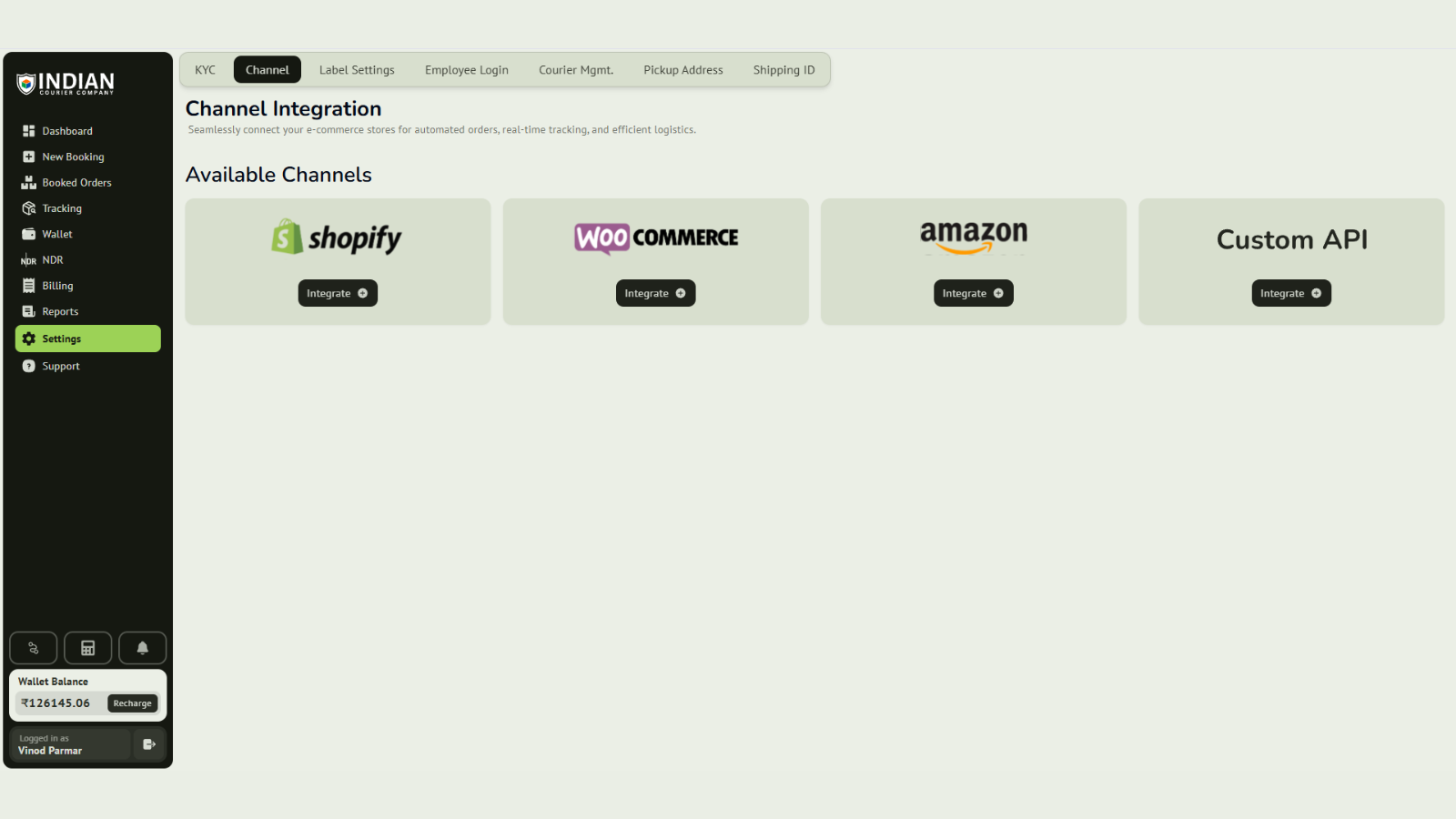1456x819 pixels.
Task: Click the route path icon button
Action: [x=34, y=648]
